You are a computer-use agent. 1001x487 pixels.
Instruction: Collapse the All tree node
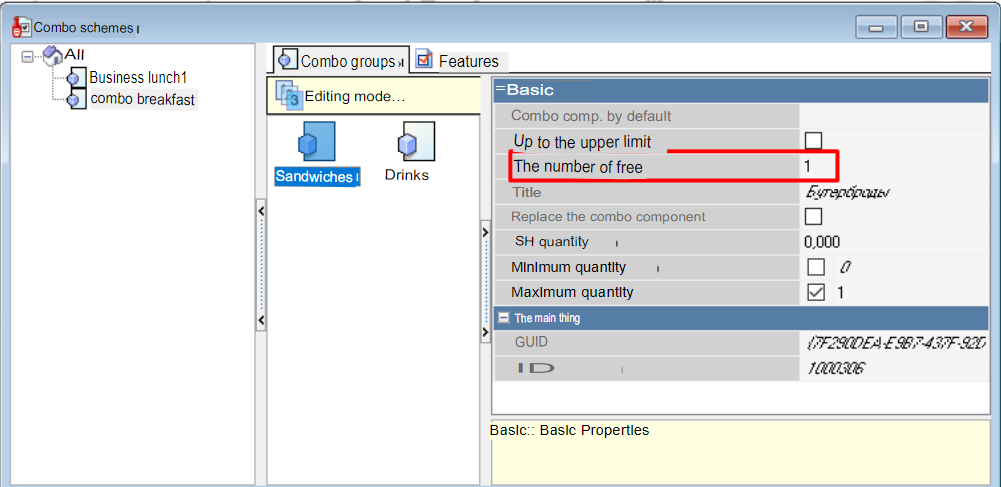tap(27, 56)
